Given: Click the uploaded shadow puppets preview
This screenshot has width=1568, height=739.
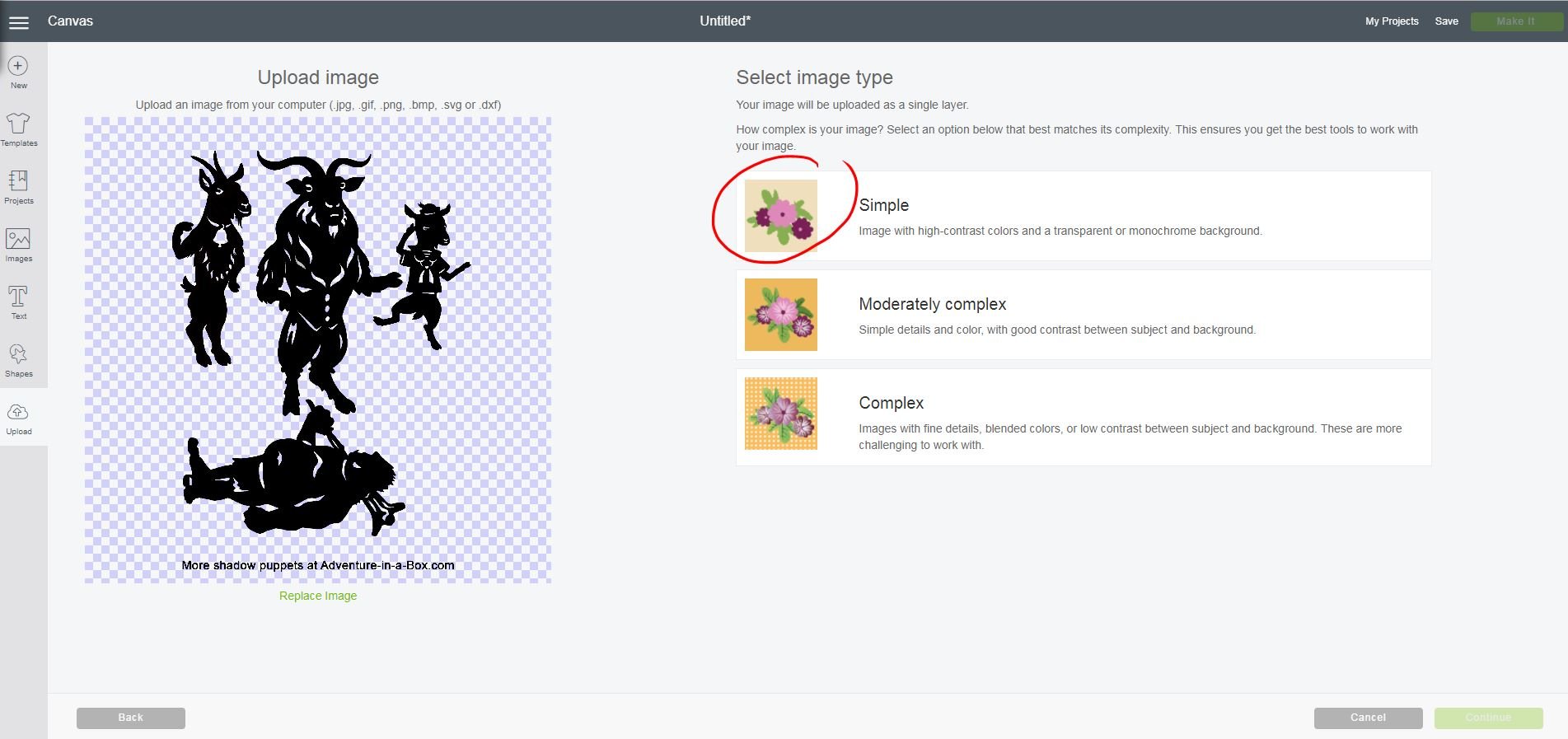Looking at the screenshot, I should pos(318,349).
